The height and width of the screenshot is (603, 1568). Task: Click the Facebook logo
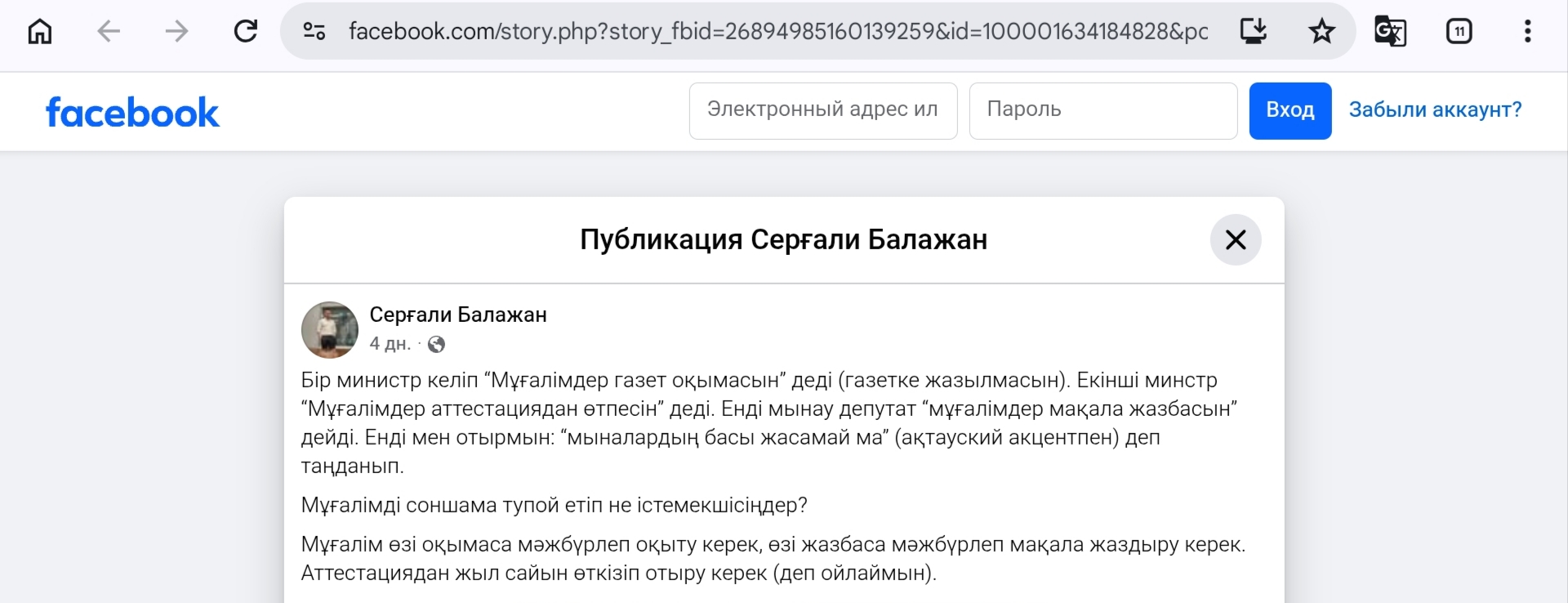(x=132, y=112)
